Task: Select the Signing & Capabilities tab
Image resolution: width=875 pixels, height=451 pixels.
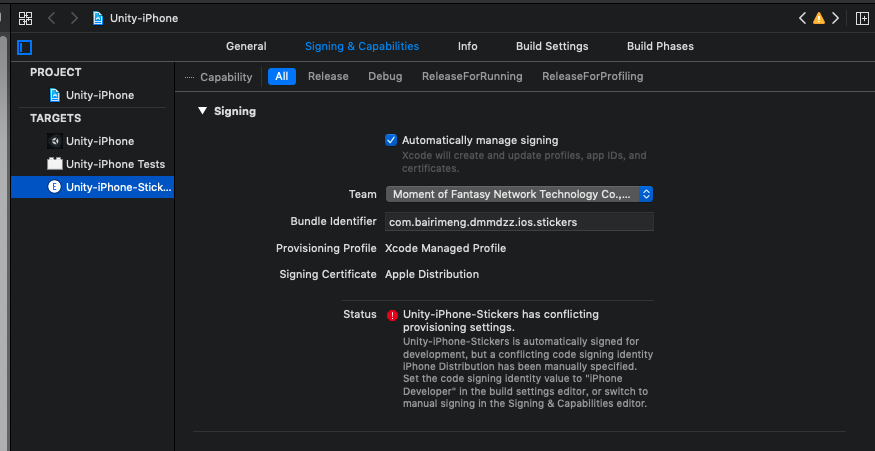Action: click(x=362, y=46)
